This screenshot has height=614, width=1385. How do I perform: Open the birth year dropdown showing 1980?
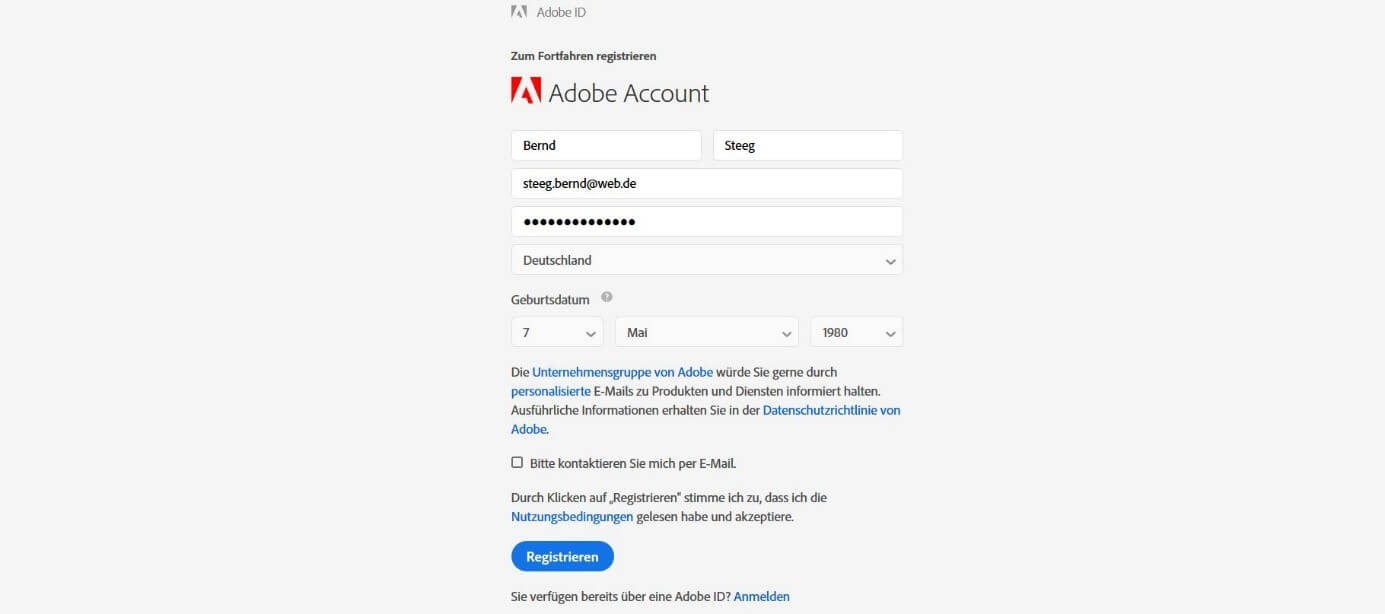tap(856, 332)
